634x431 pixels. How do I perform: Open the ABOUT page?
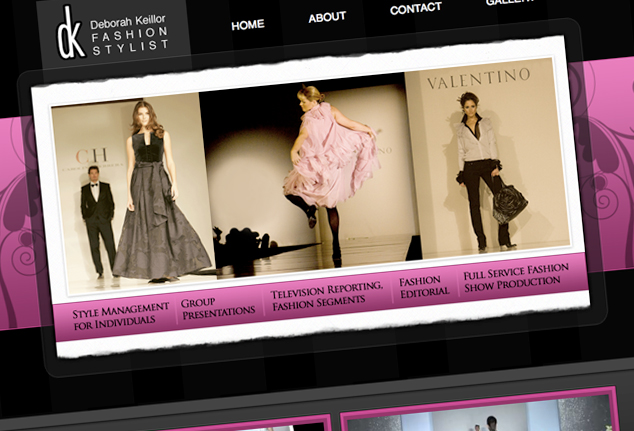[327, 17]
